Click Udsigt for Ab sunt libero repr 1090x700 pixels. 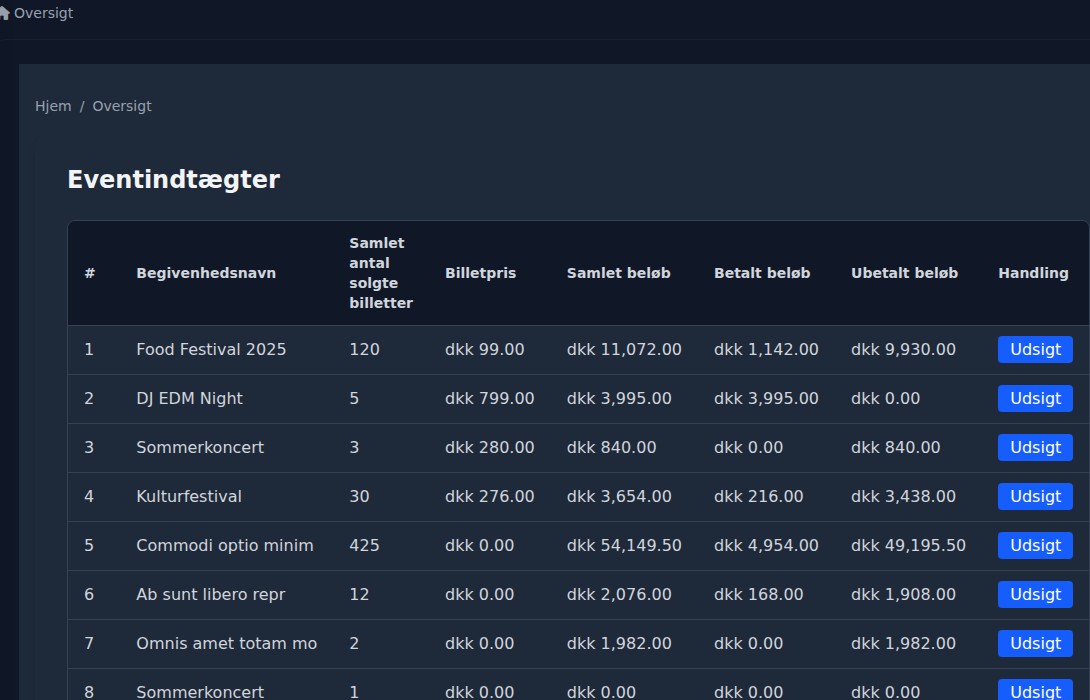pos(1035,595)
